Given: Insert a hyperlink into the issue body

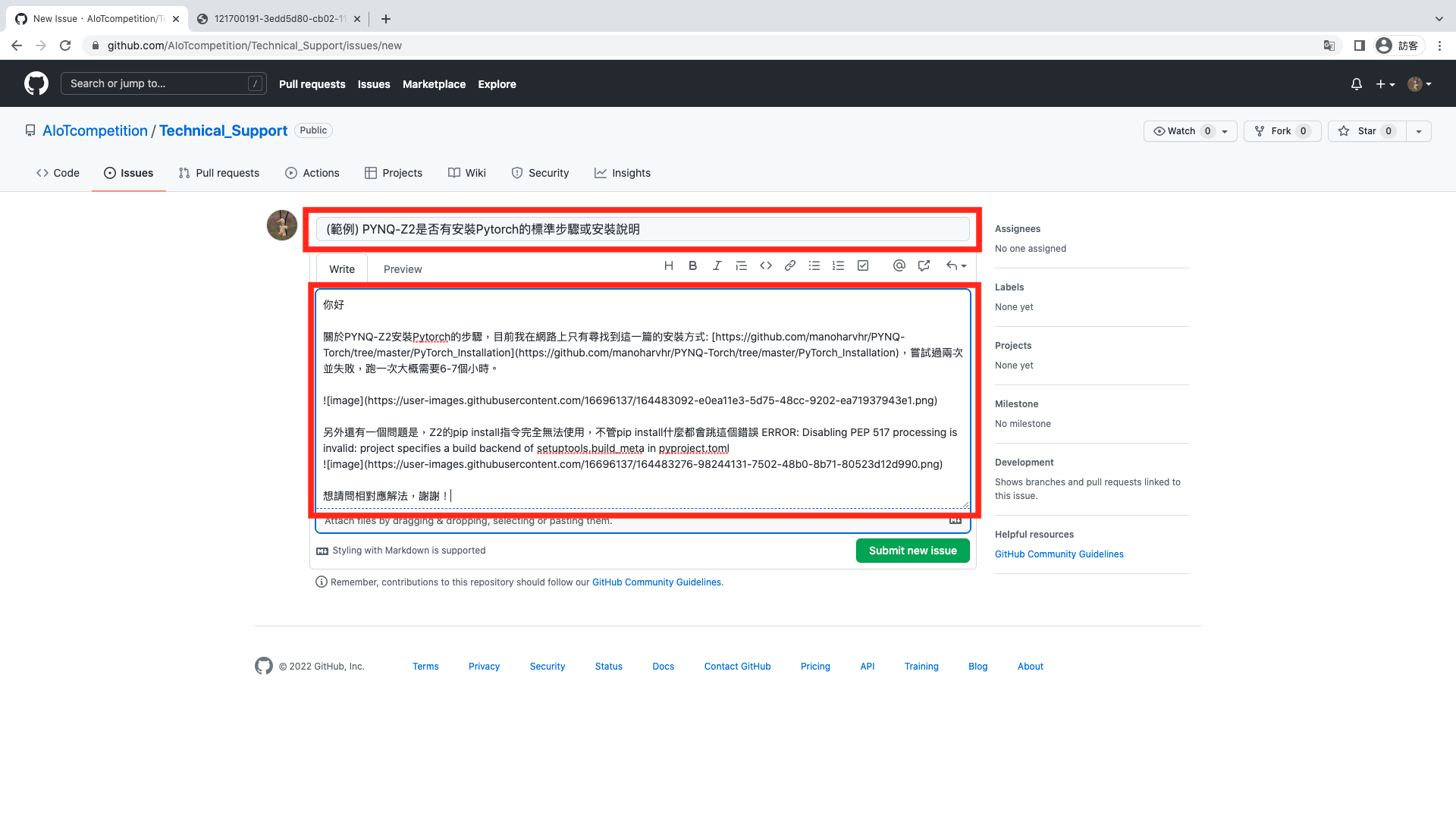Looking at the screenshot, I should click(789, 265).
